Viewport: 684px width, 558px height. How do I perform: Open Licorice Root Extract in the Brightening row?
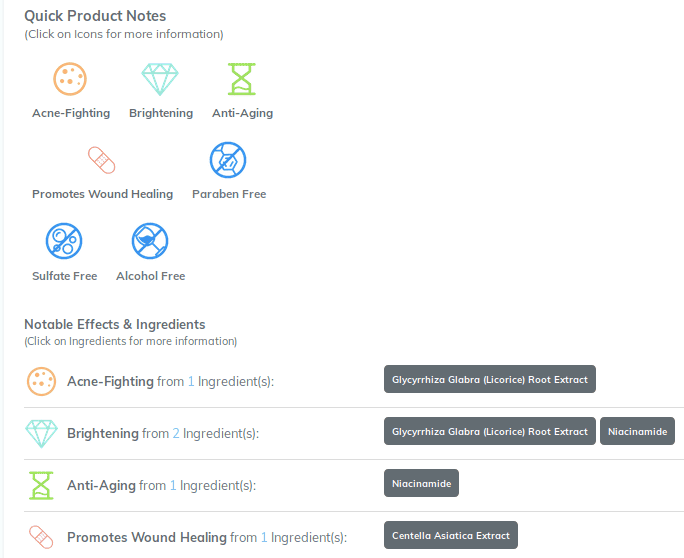[490, 431]
